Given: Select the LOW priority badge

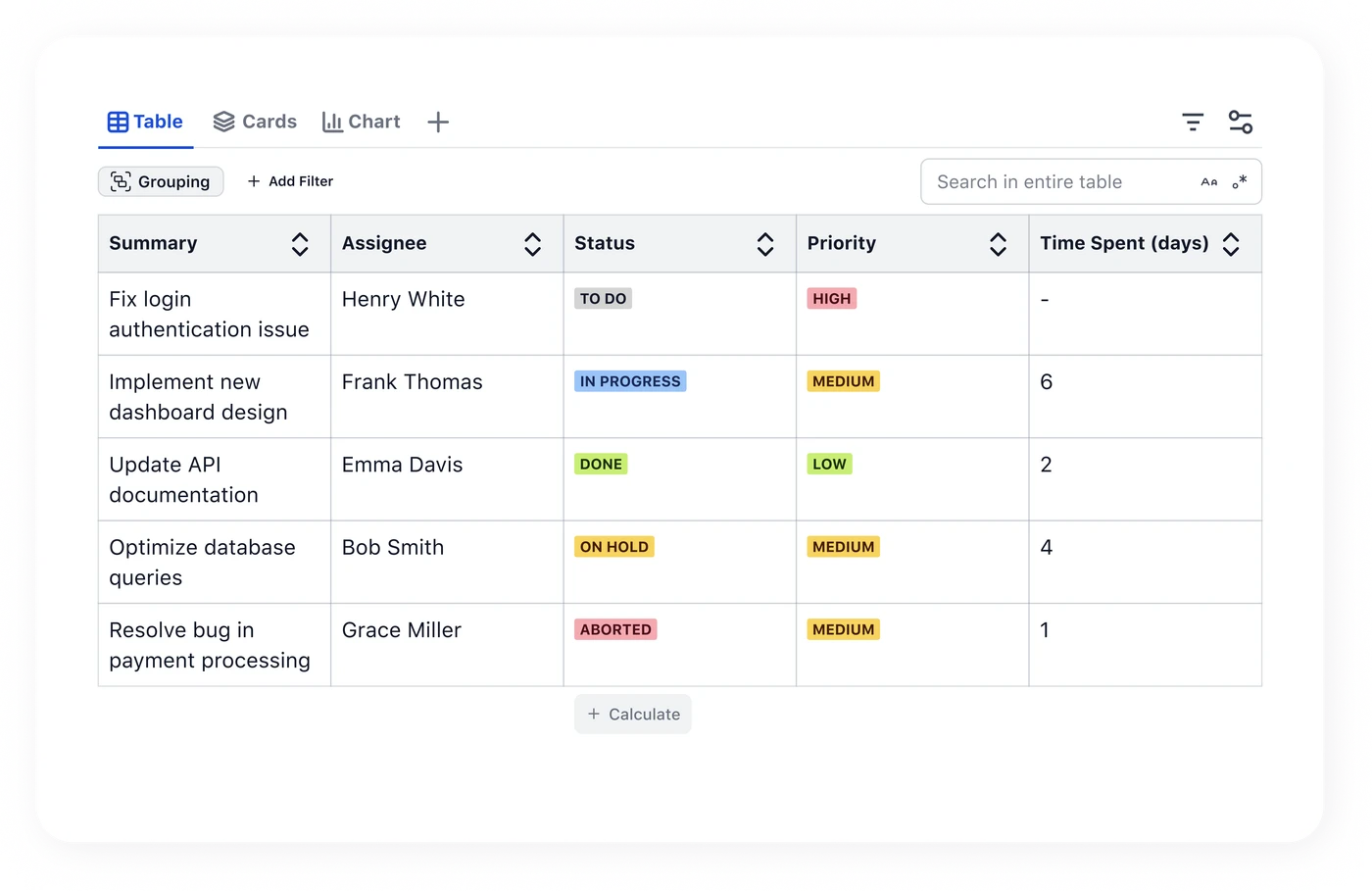Looking at the screenshot, I should (830, 465).
